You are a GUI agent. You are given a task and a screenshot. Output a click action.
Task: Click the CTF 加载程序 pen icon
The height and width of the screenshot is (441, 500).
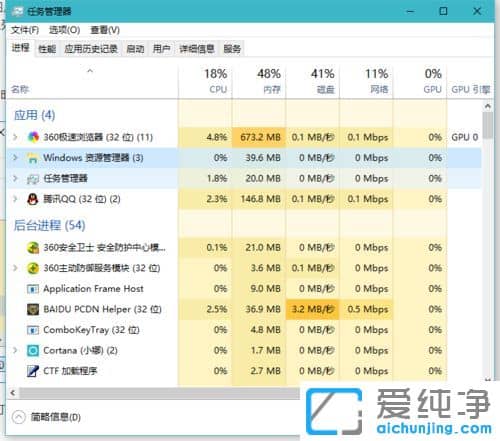[33, 371]
